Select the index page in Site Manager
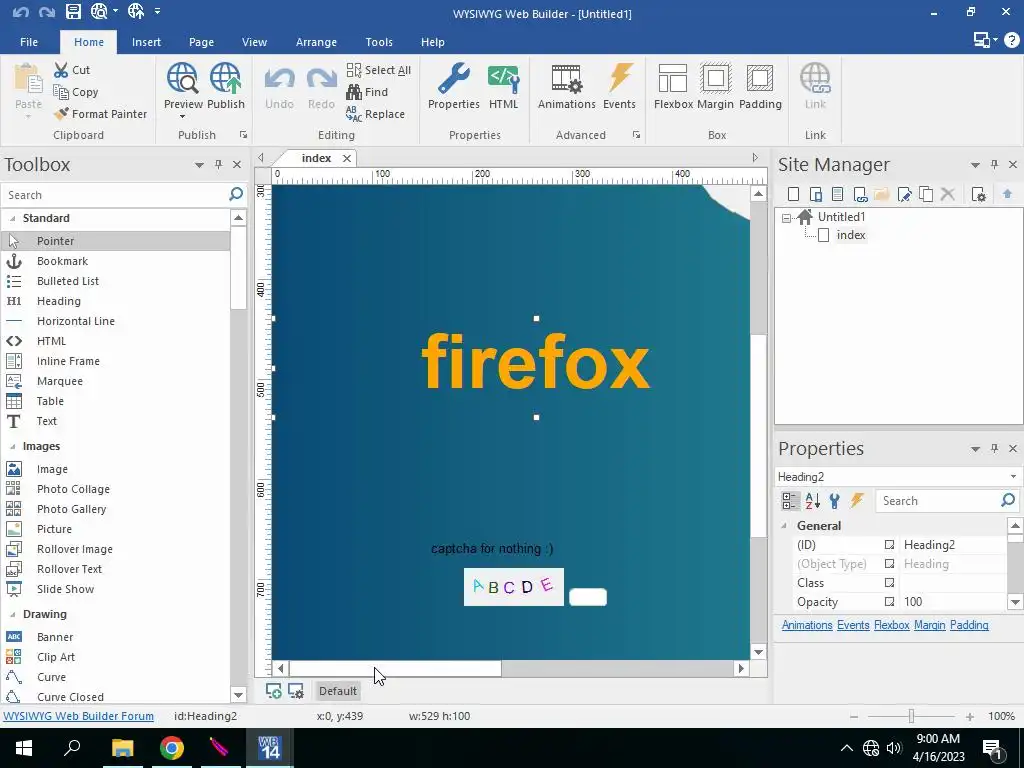The height and width of the screenshot is (768, 1024). (850, 235)
